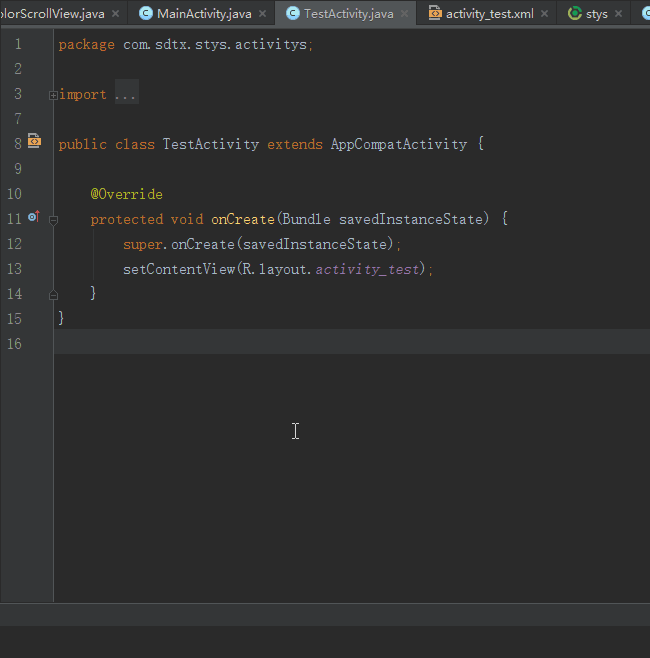The image size is (650, 658).
Task: Click the class icon on TestActivity.java tab
Action: (x=292, y=13)
